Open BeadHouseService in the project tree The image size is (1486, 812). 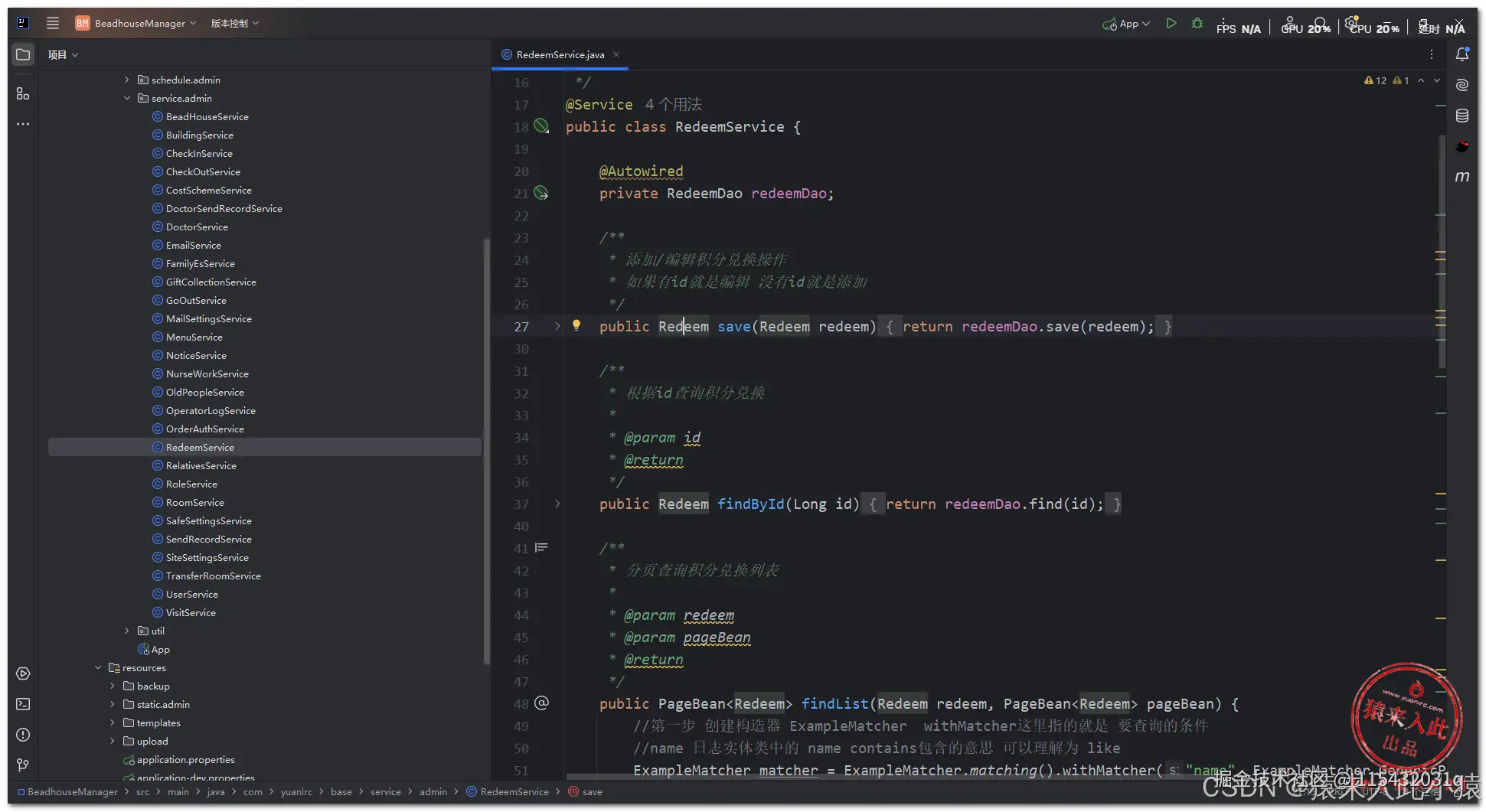[207, 116]
